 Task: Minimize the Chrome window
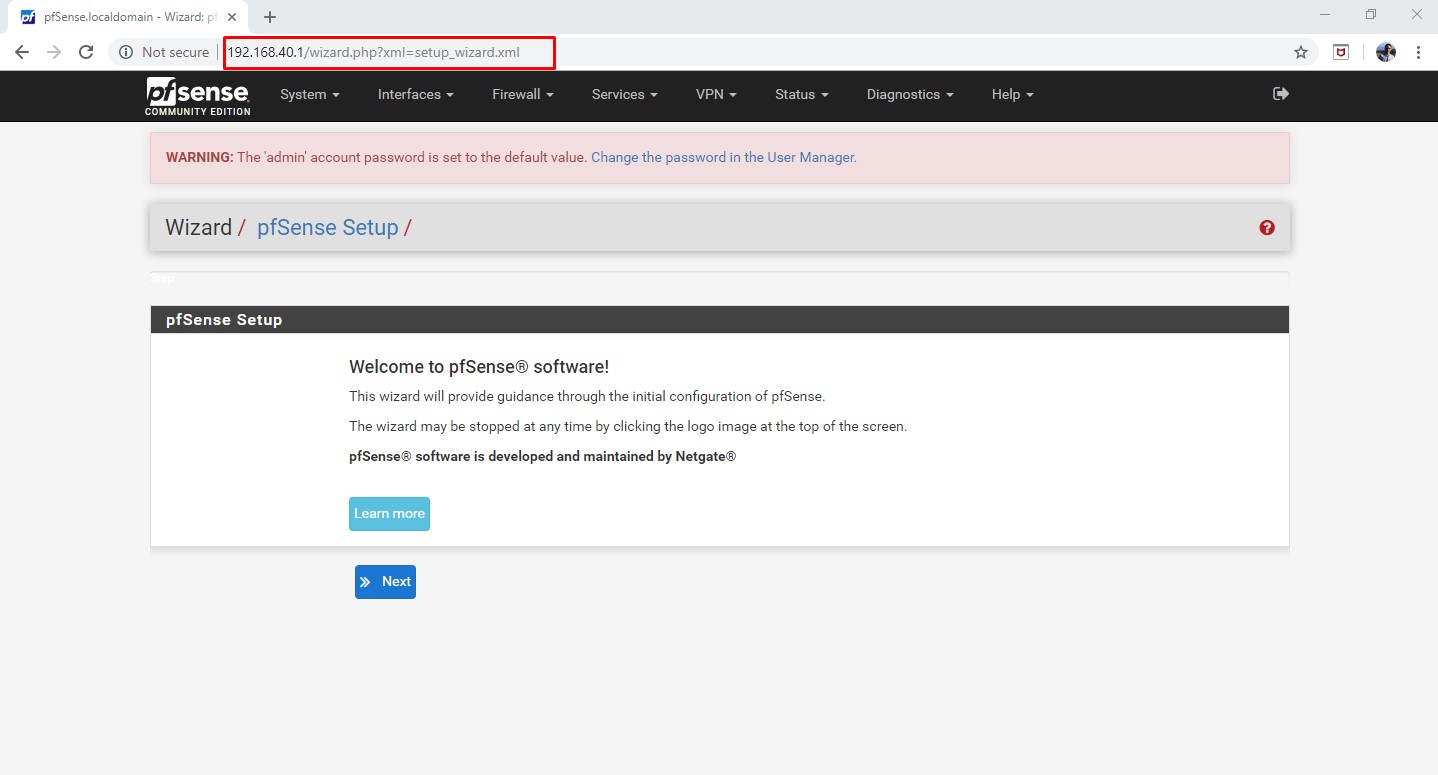pos(1325,15)
